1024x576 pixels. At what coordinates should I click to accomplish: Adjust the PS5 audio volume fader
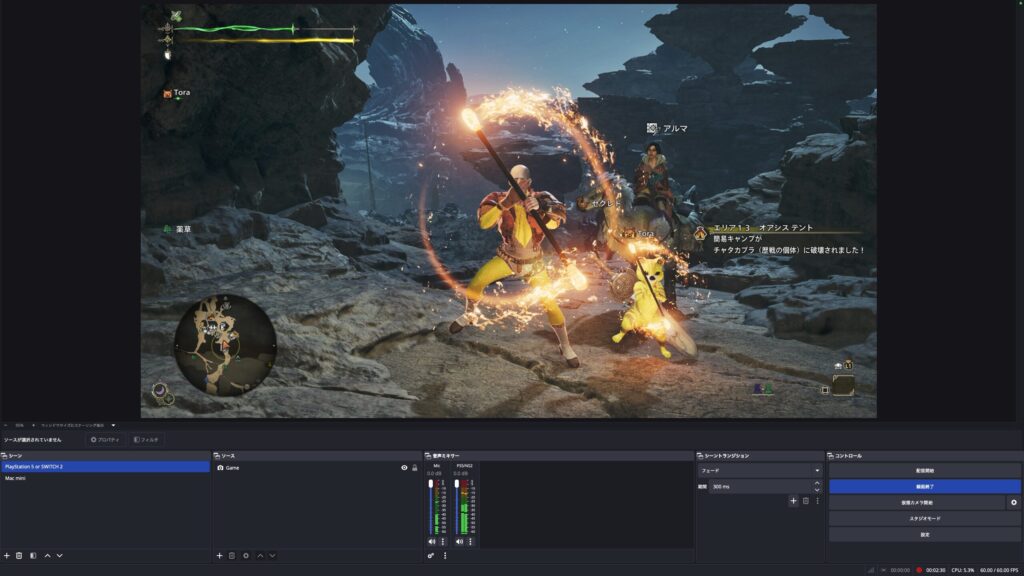[x=457, y=484]
